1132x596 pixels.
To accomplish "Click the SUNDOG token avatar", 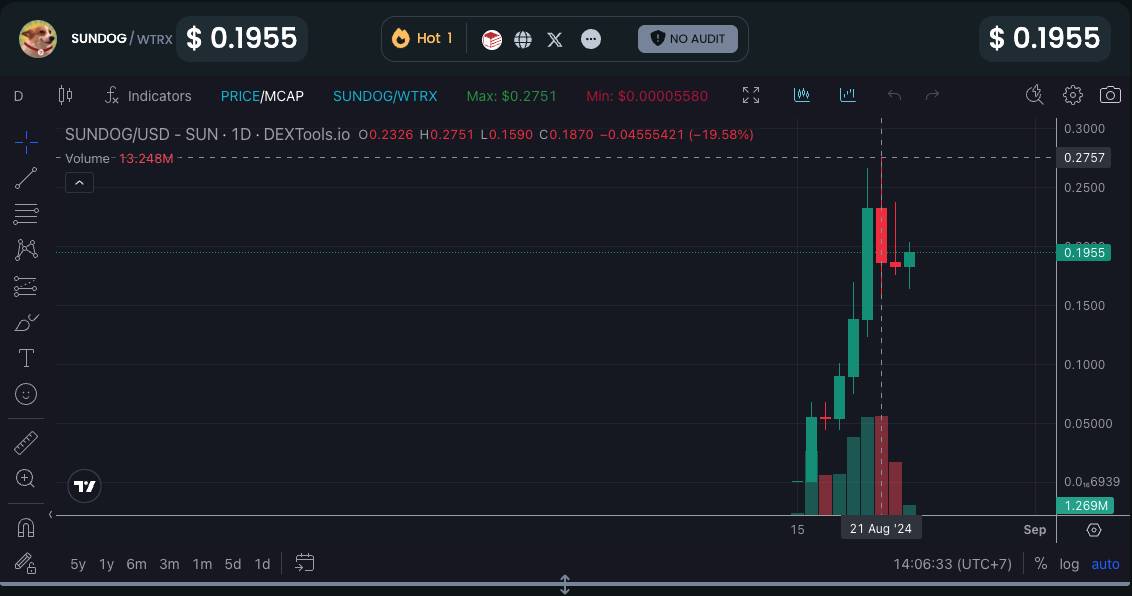I will 38,39.
